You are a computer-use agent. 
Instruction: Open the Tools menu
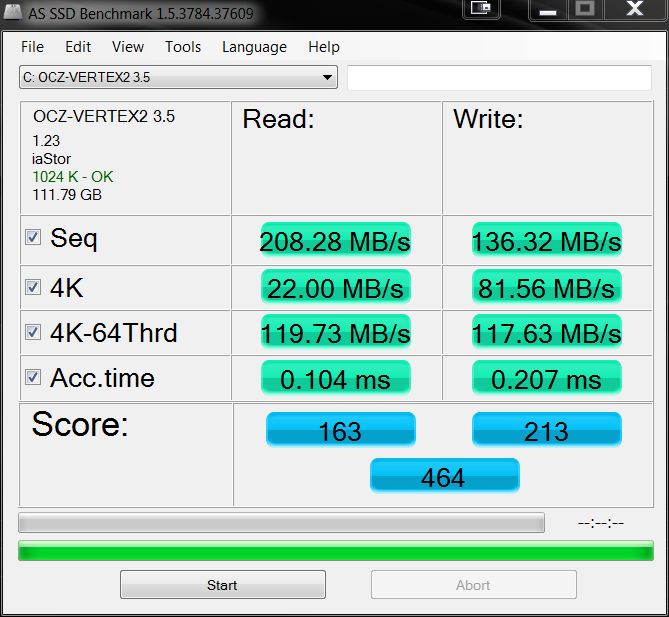(183, 47)
